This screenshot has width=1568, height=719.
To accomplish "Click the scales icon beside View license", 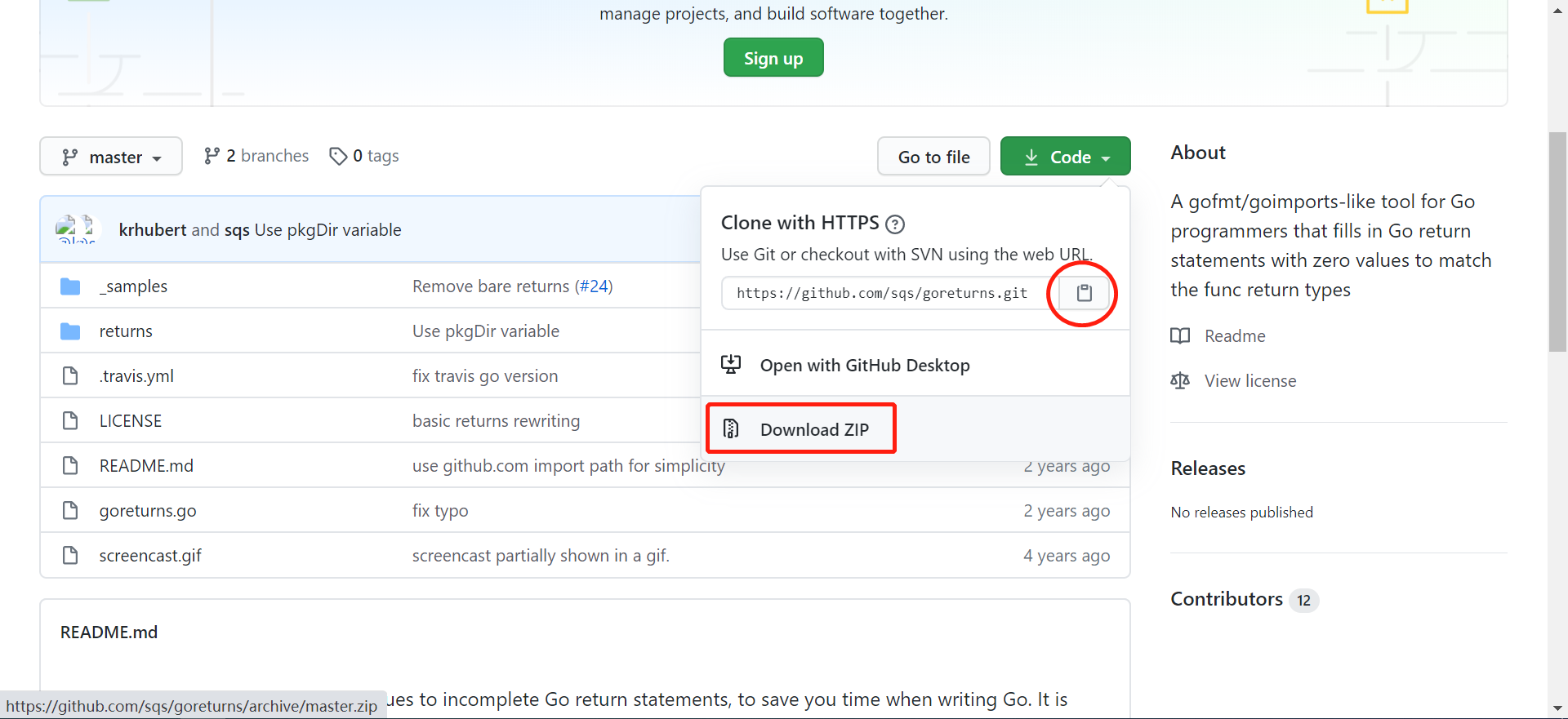I will pos(1180,380).
